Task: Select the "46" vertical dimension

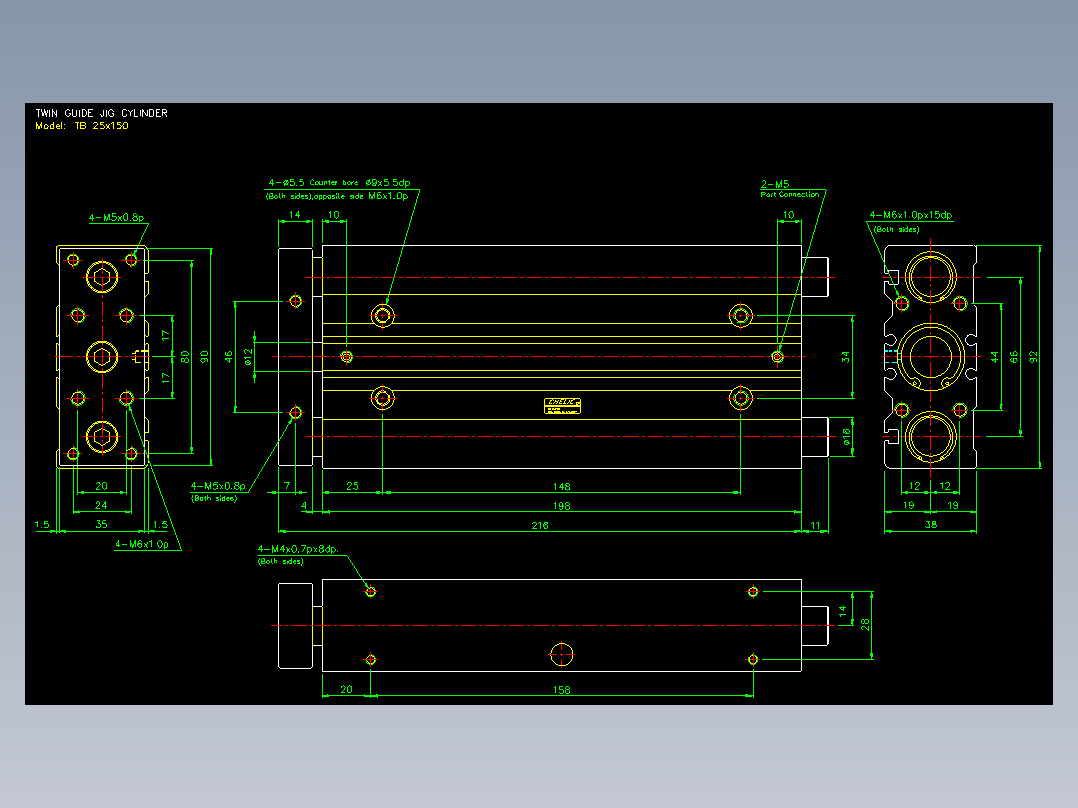Action: (229, 357)
